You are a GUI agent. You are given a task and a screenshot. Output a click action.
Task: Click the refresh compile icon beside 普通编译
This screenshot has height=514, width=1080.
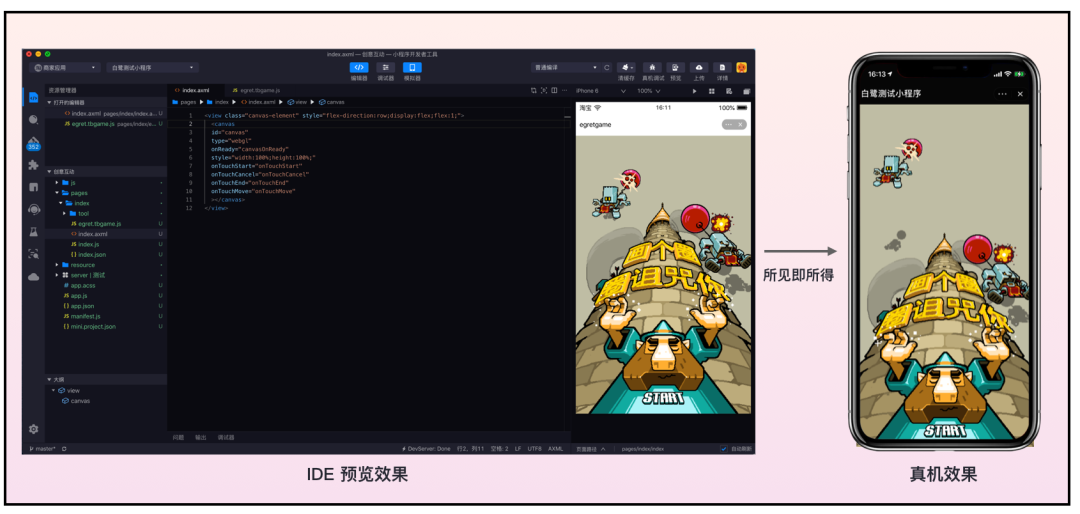coord(607,68)
